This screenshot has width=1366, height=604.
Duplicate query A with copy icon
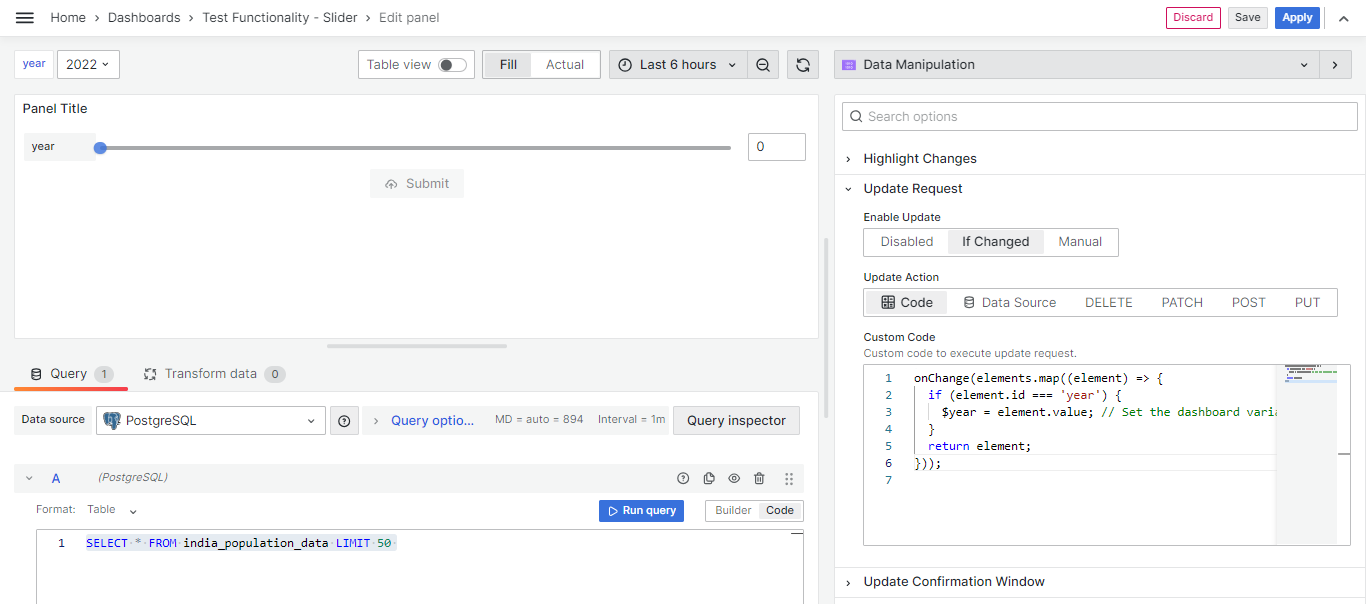pos(709,479)
